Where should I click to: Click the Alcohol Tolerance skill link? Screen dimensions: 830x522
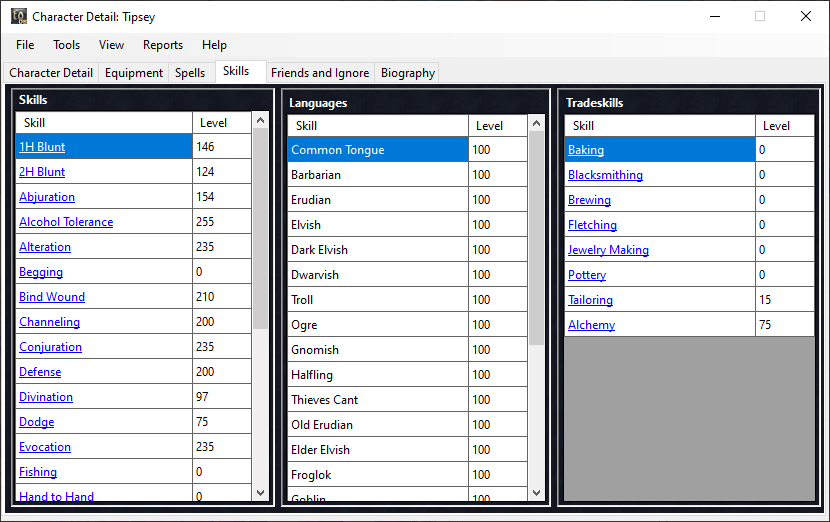pos(66,222)
